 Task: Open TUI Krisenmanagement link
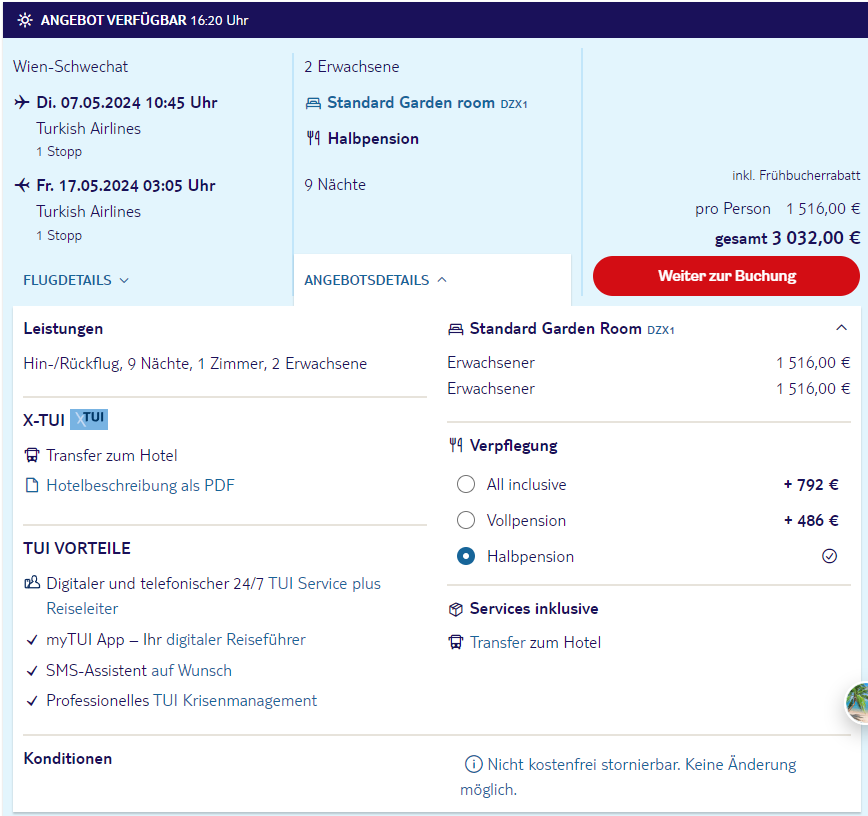pyautogui.click(x=235, y=701)
